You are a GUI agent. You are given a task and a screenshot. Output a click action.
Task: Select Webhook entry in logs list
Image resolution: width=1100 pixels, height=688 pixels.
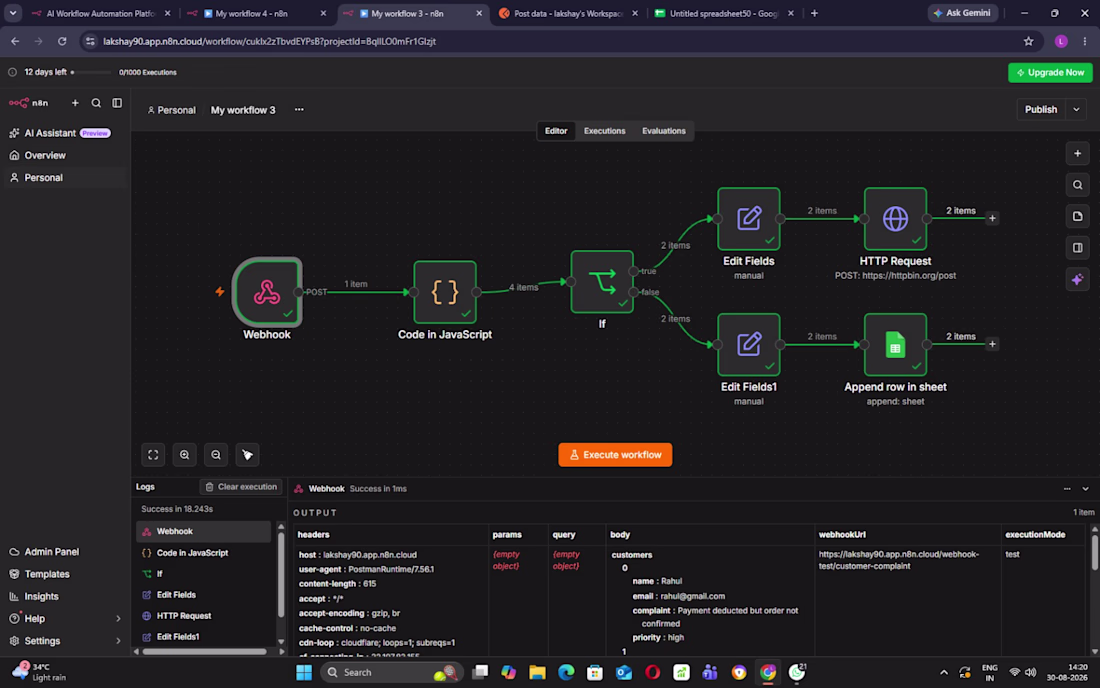tap(203, 532)
